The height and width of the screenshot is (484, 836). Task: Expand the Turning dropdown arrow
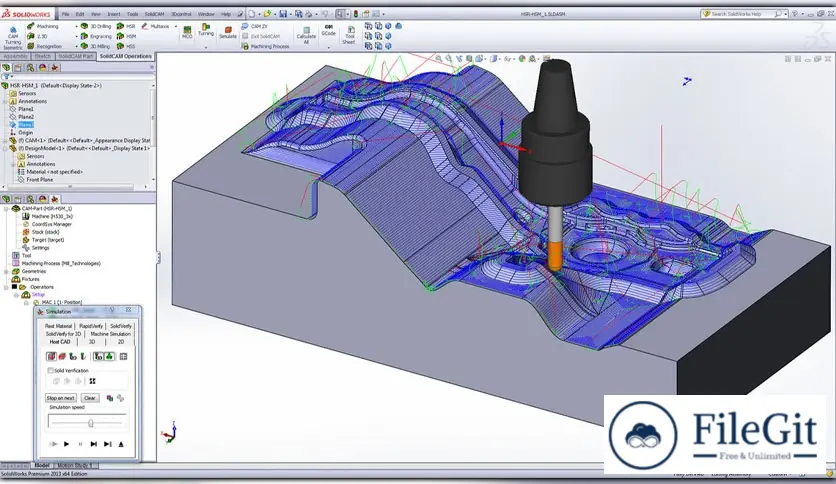(x=206, y=47)
